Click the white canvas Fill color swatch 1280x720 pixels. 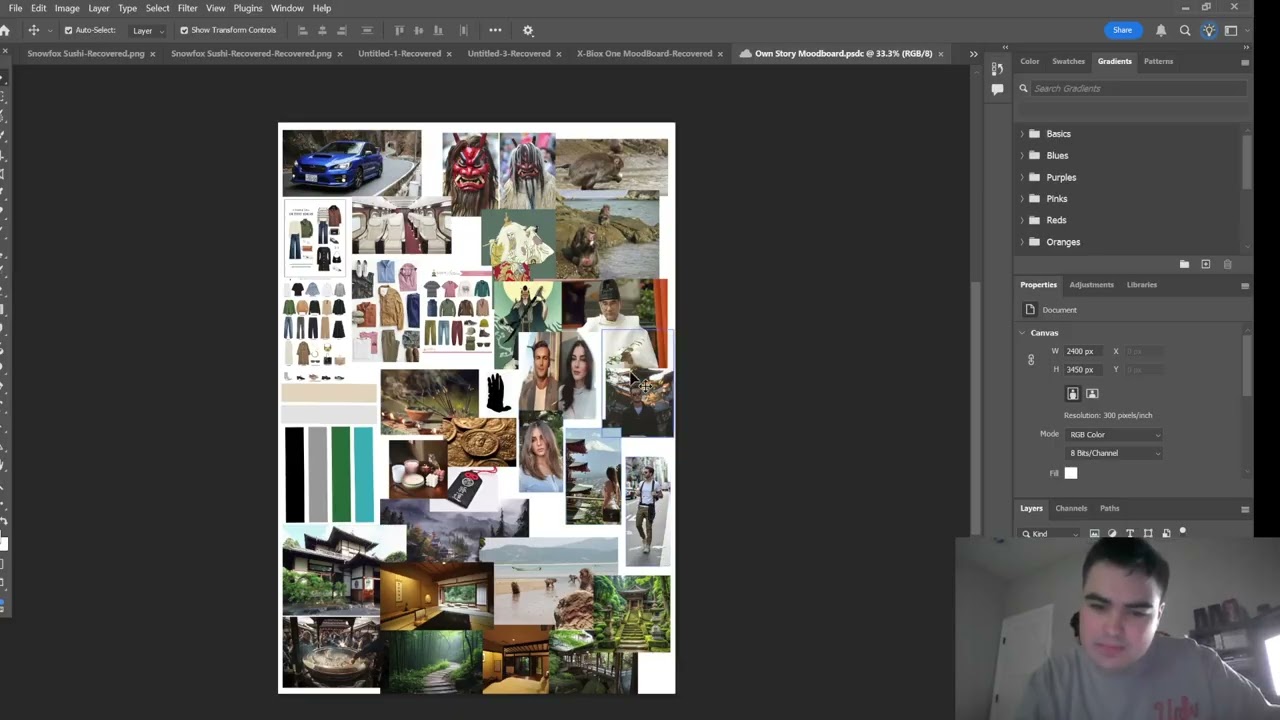point(1071,473)
